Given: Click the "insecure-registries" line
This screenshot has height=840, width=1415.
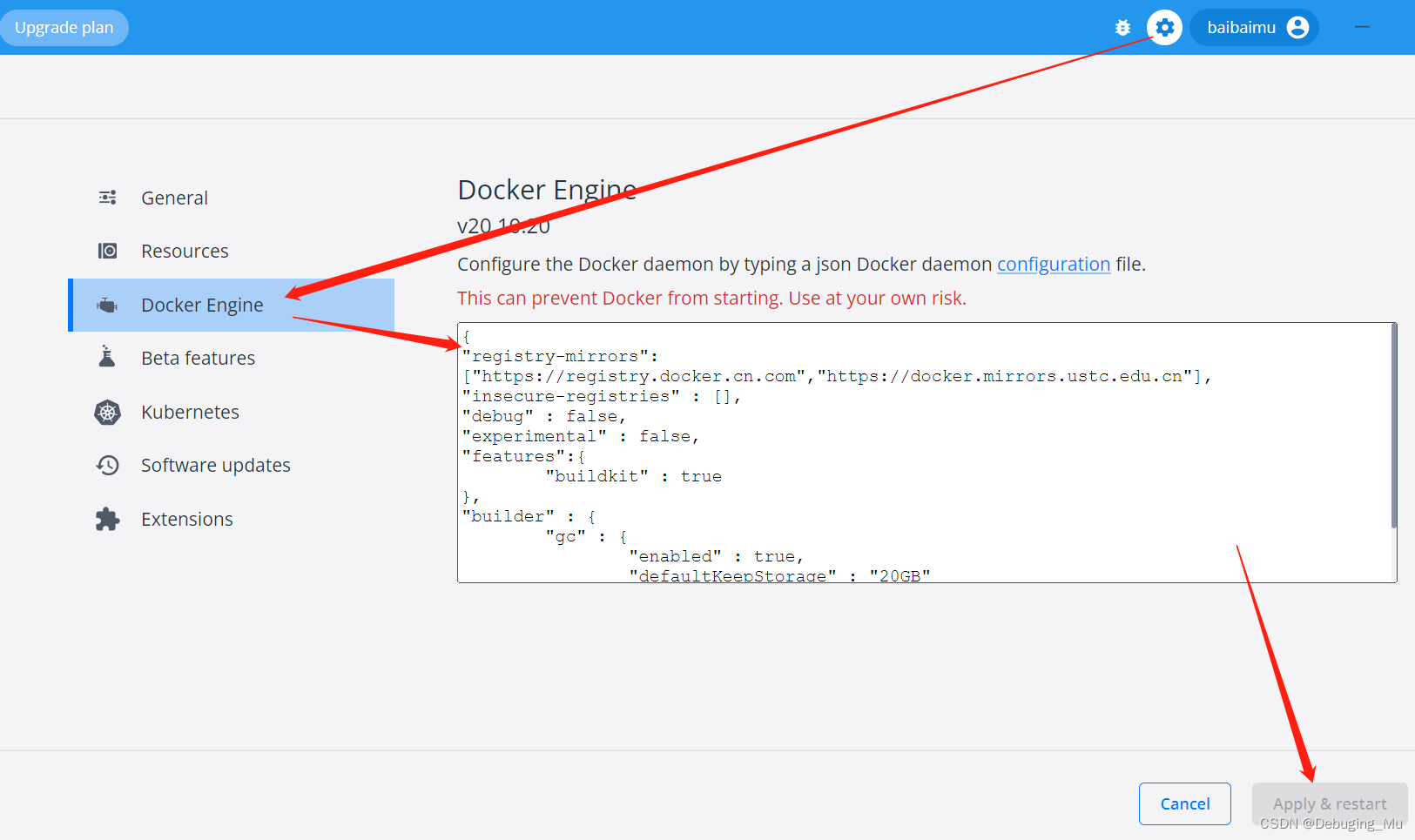Looking at the screenshot, I should pyautogui.click(x=602, y=396).
